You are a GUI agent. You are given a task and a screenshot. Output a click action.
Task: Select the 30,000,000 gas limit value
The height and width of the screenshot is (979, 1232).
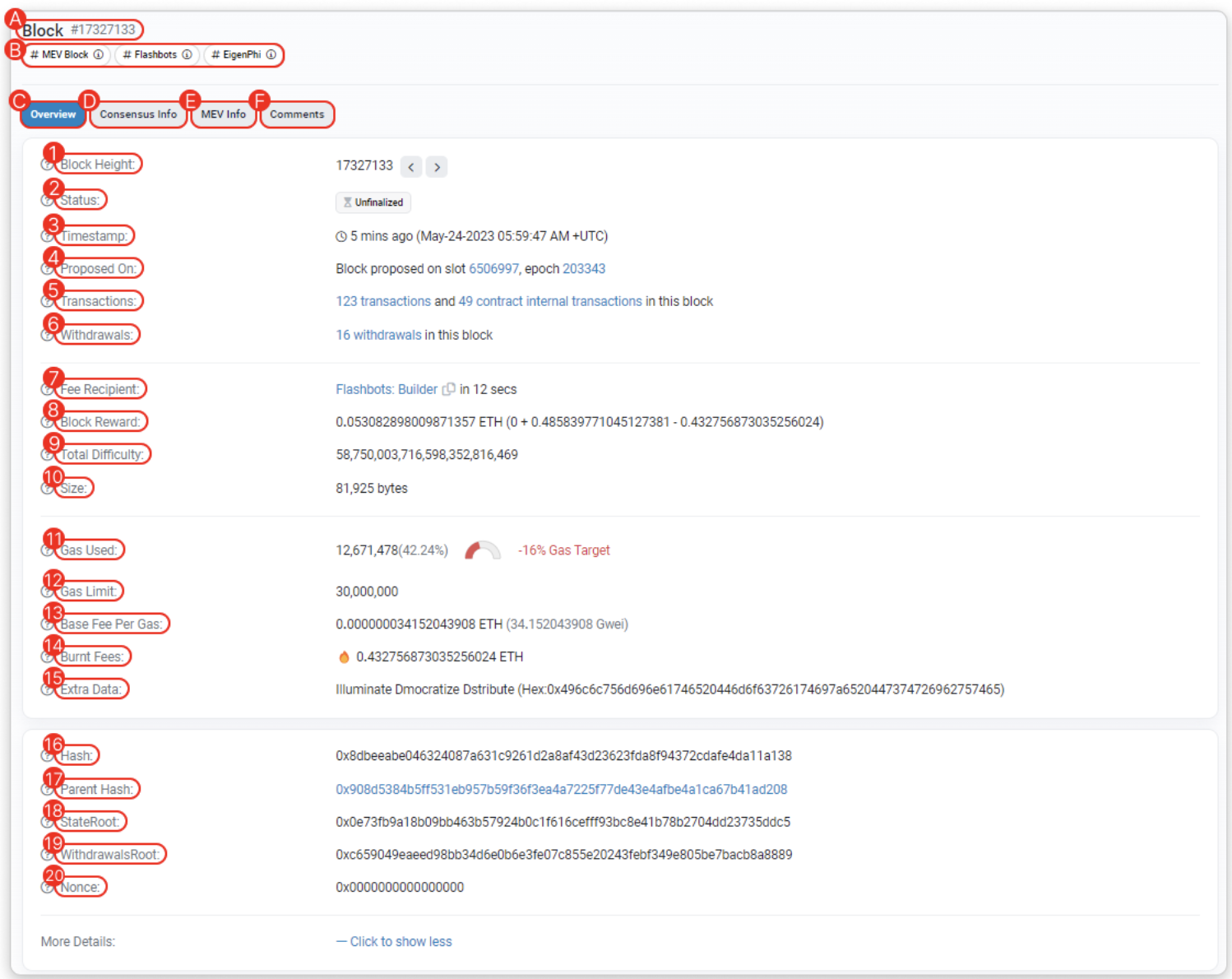click(367, 592)
